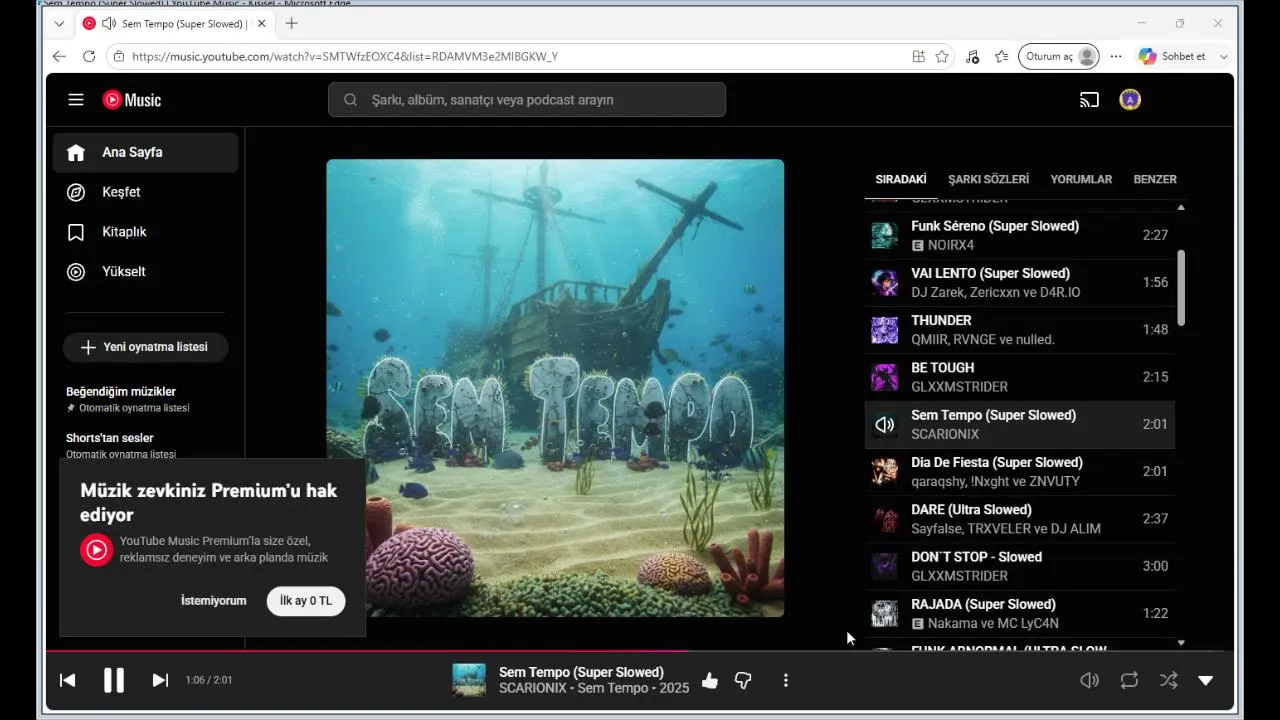Play Funk Séreno (Super Slowed) from the queue
The image size is (1280, 720).
pos(1019,235)
